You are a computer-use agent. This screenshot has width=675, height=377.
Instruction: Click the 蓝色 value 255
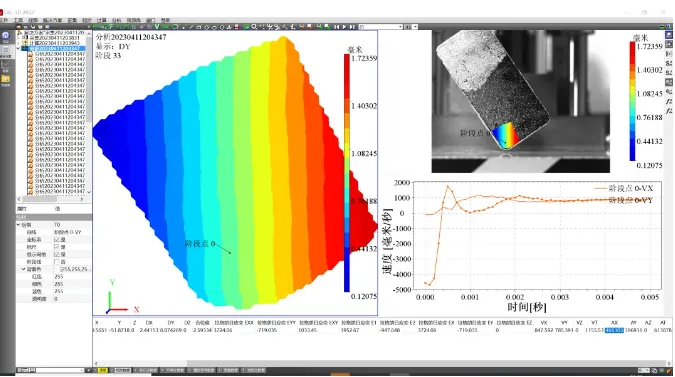pyautogui.click(x=59, y=291)
